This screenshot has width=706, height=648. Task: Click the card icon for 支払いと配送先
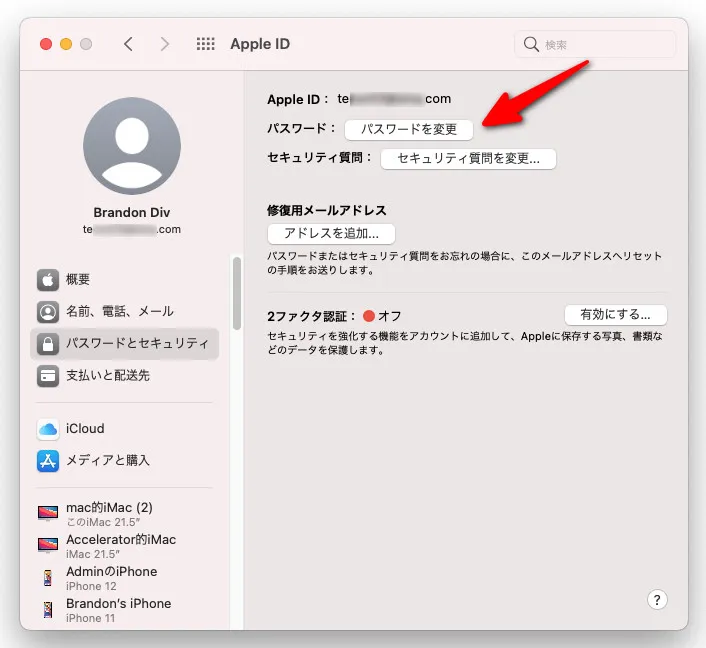48,376
